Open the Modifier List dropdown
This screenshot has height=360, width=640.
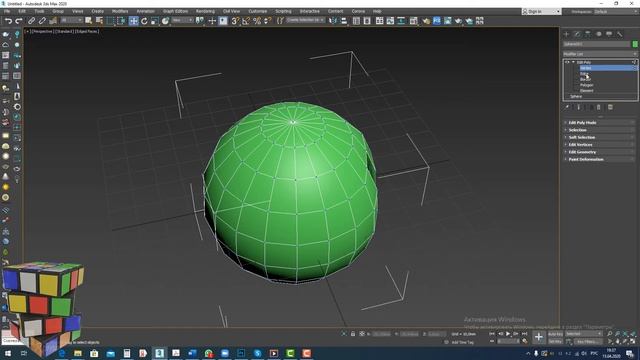(x=600, y=54)
